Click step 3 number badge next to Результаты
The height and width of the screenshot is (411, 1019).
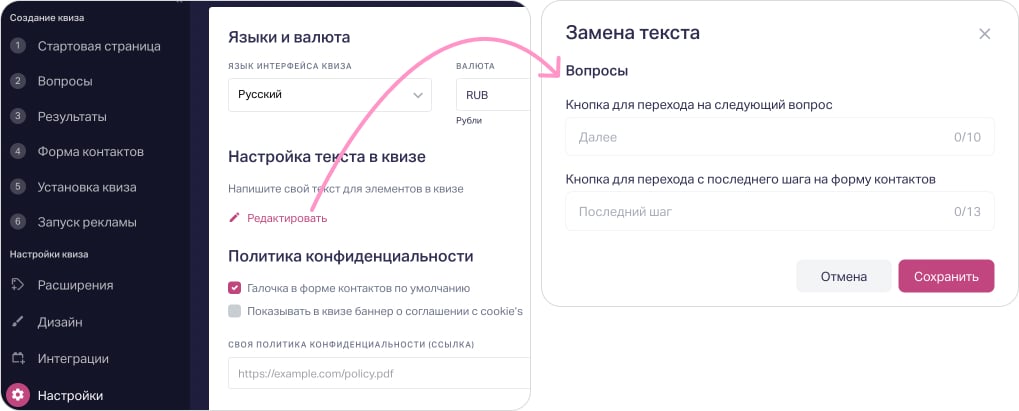[18, 116]
